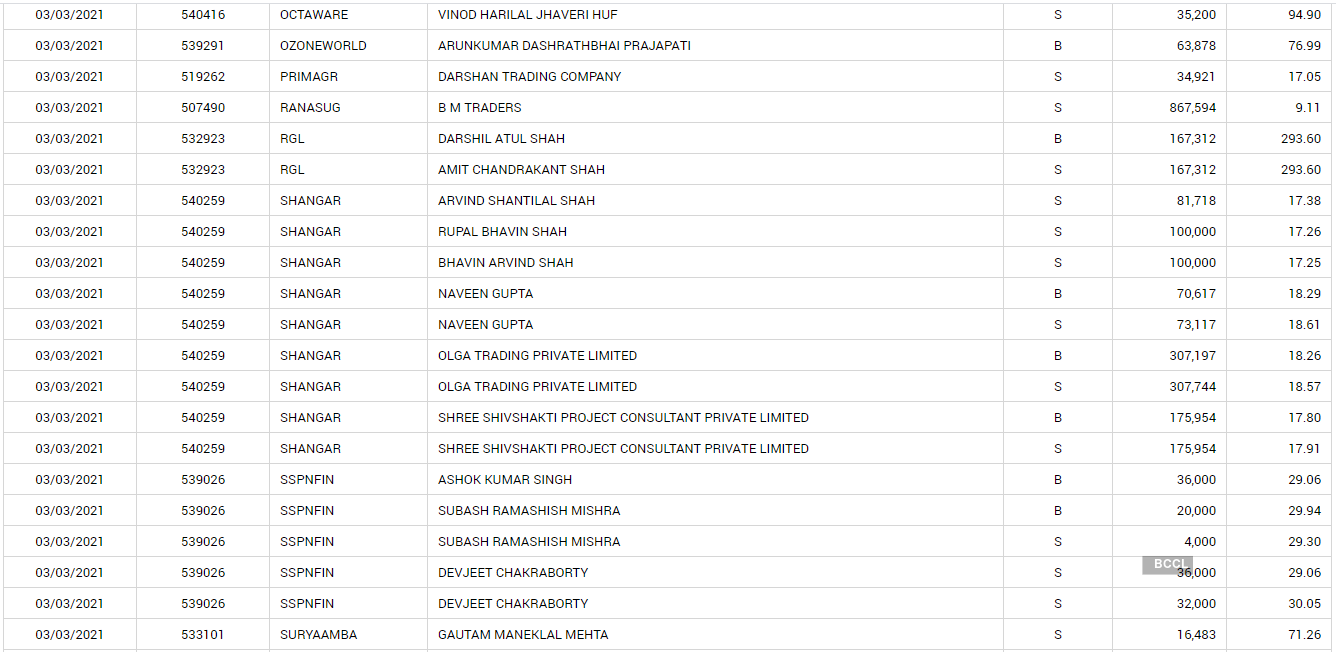Click DARSHIL ATUL SHAH client name
1336x652 pixels.
(501, 139)
